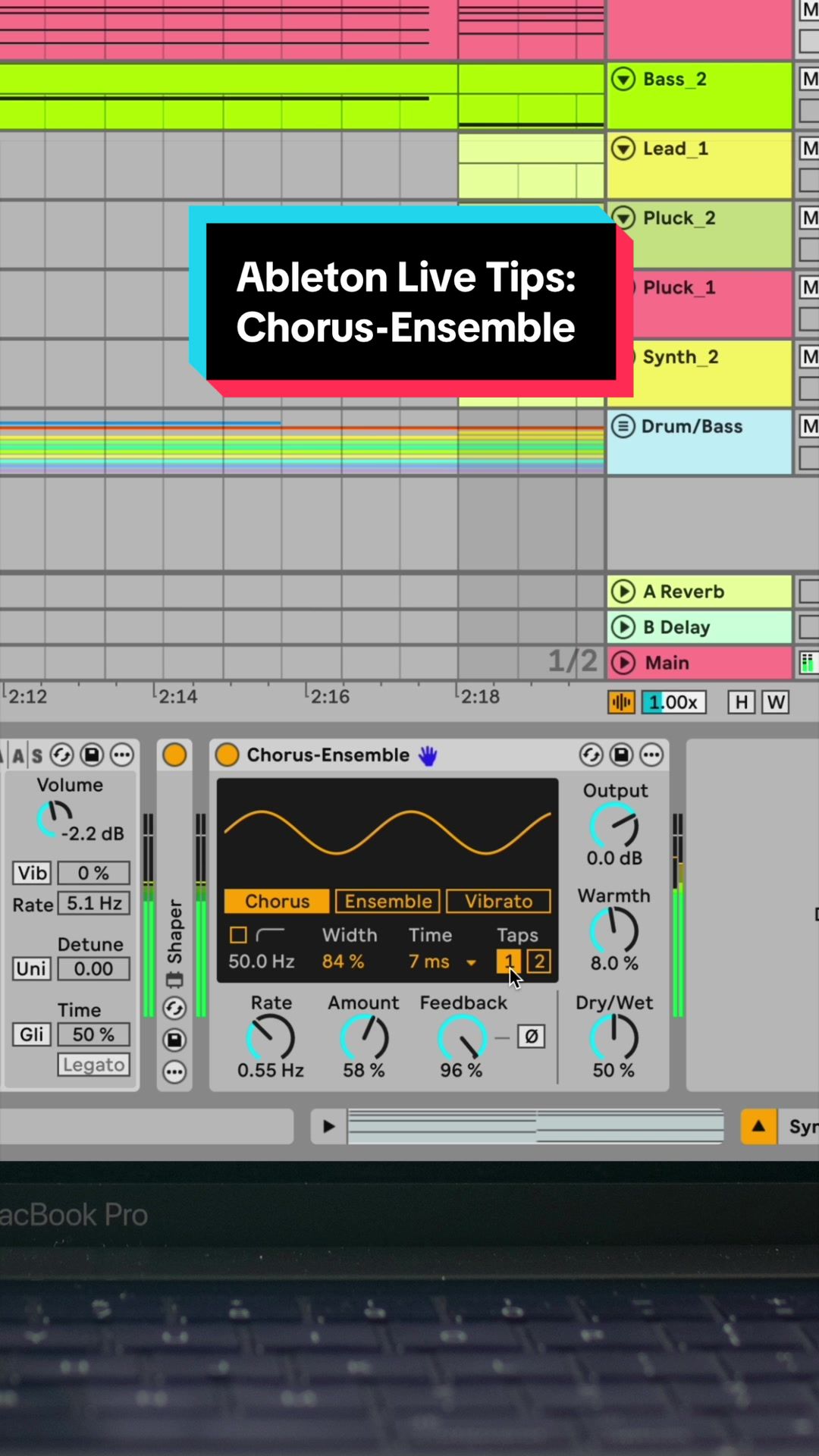The height and width of the screenshot is (1456, 819).
Task: Click the 50.0 Hz high-pass frequency value
Action: tap(262, 962)
